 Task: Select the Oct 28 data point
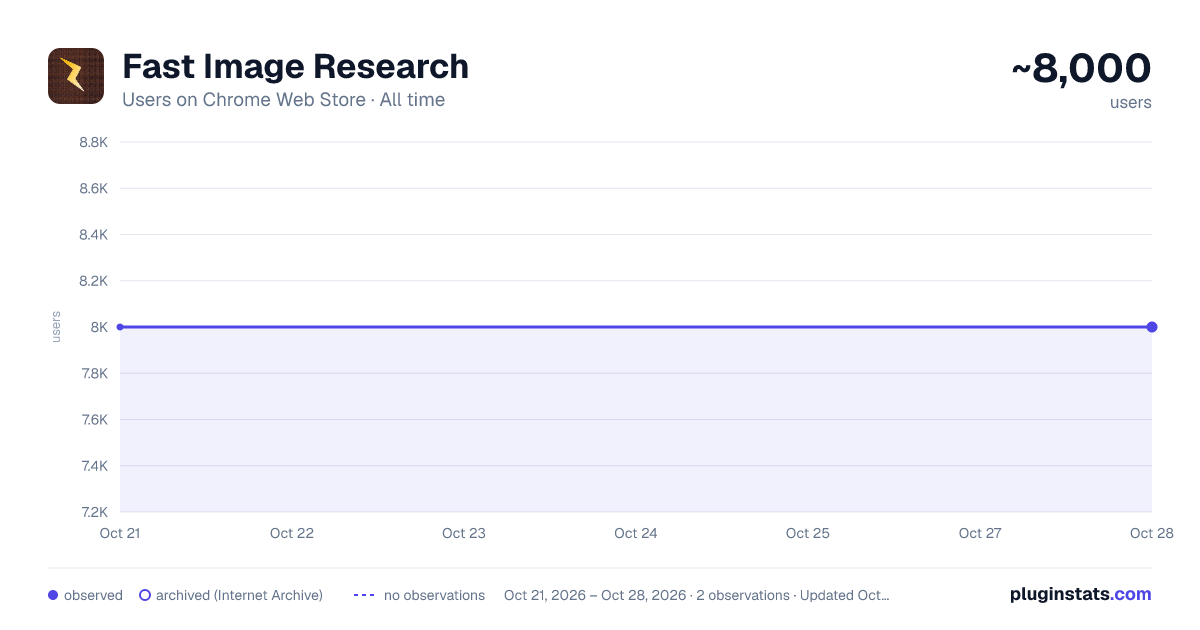pos(1152,327)
